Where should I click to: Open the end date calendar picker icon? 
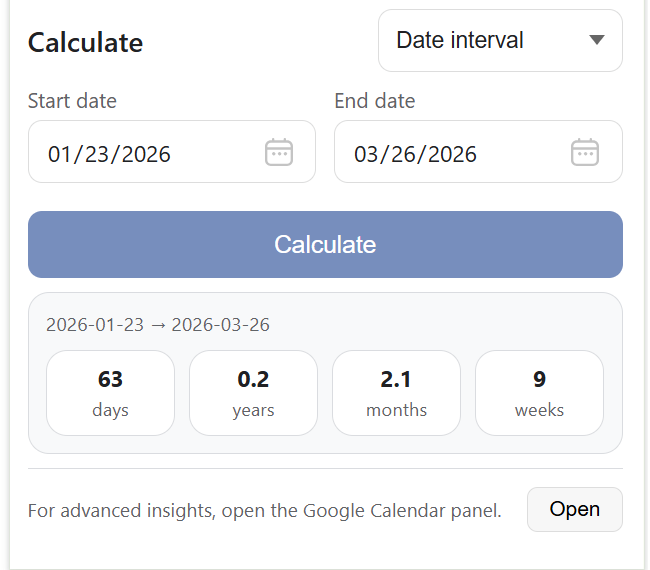[x=585, y=152]
